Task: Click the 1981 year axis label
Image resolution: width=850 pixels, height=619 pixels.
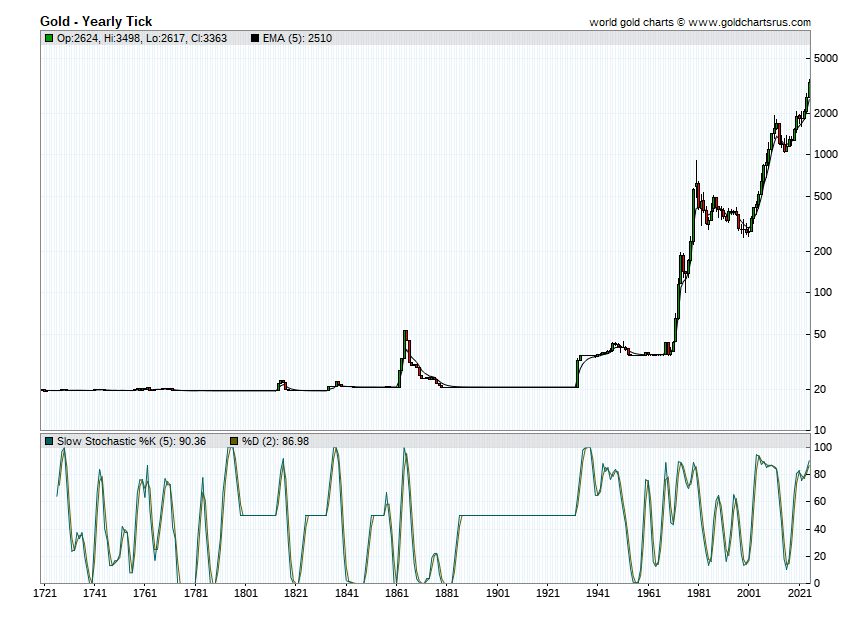Action: pos(699,592)
